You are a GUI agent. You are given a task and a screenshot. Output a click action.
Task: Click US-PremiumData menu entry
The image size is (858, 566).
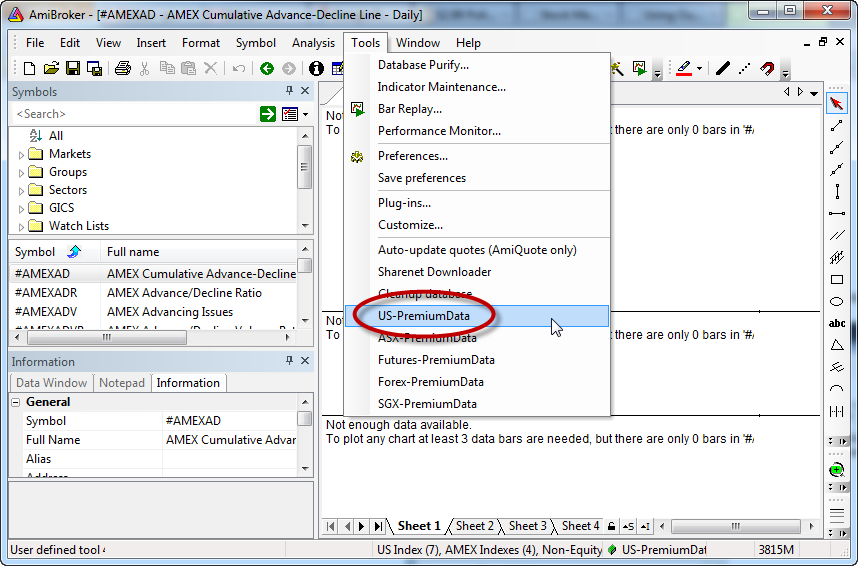pyautogui.click(x=477, y=316)
